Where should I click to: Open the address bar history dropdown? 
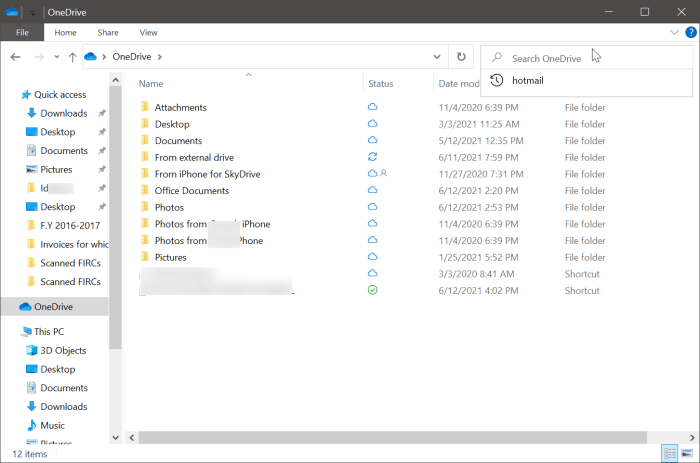click(x=437, y=57)
